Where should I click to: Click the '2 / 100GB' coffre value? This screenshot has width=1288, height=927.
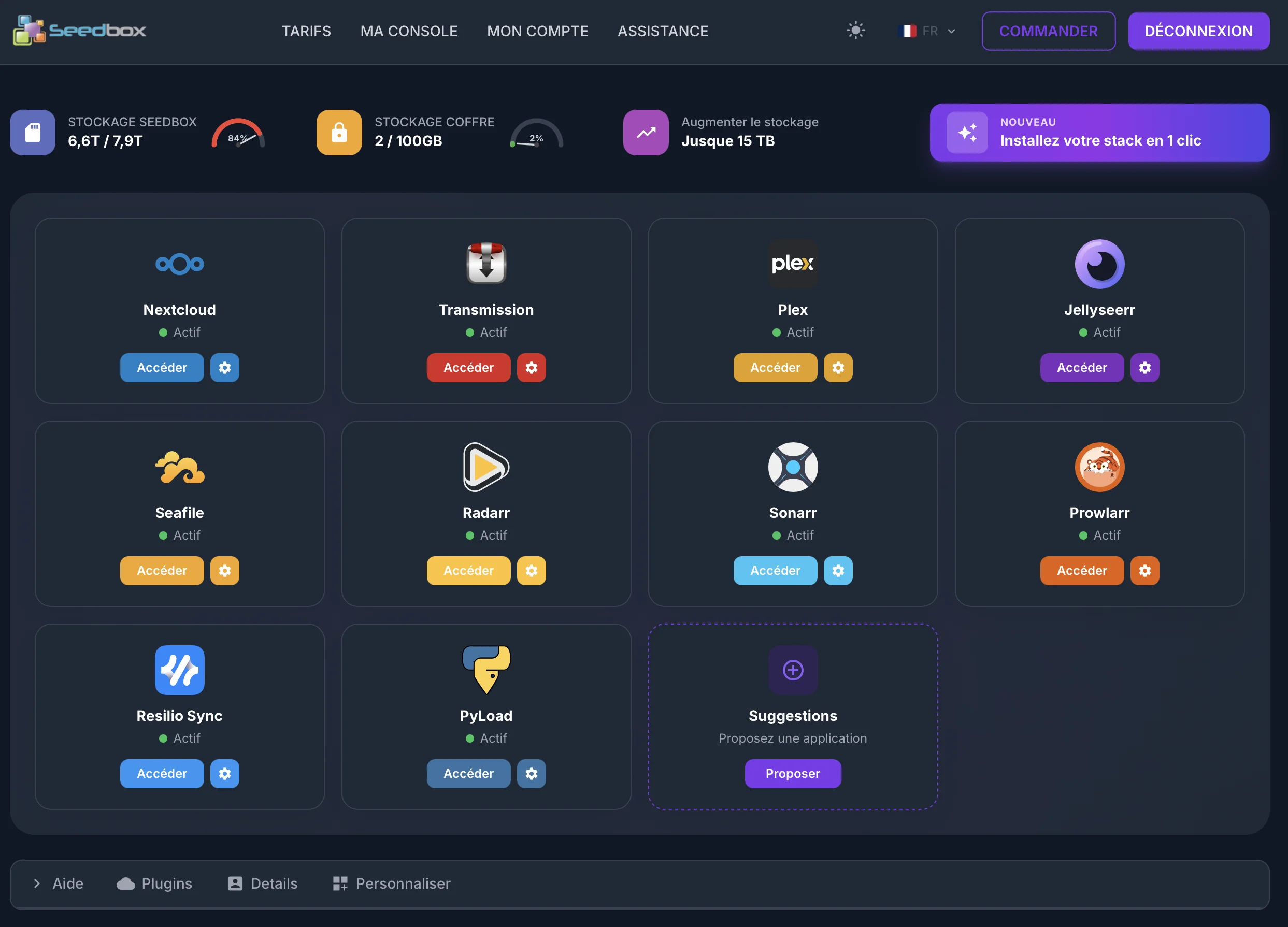408,141
